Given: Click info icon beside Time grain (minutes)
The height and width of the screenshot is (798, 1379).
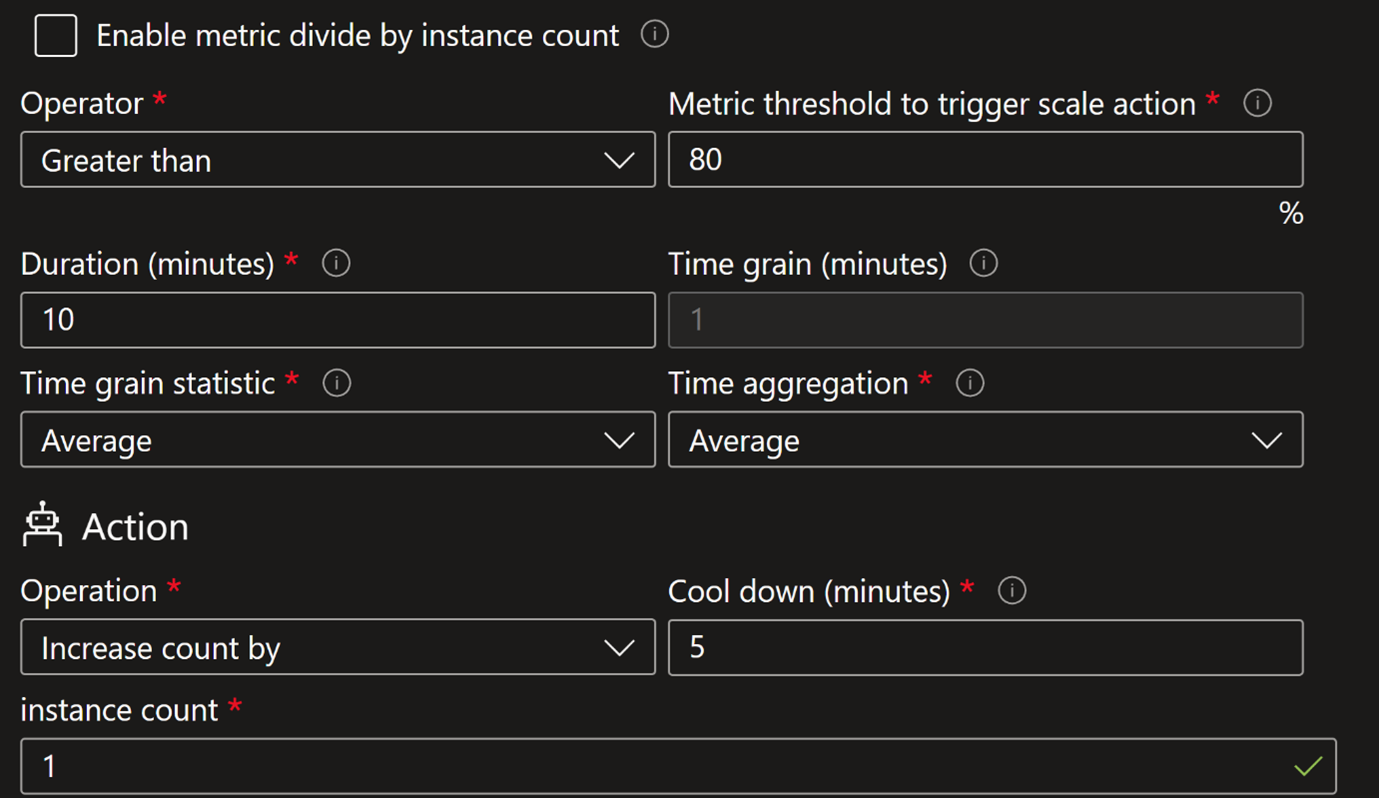Looking at the screenshot, I should pos(983,263).
